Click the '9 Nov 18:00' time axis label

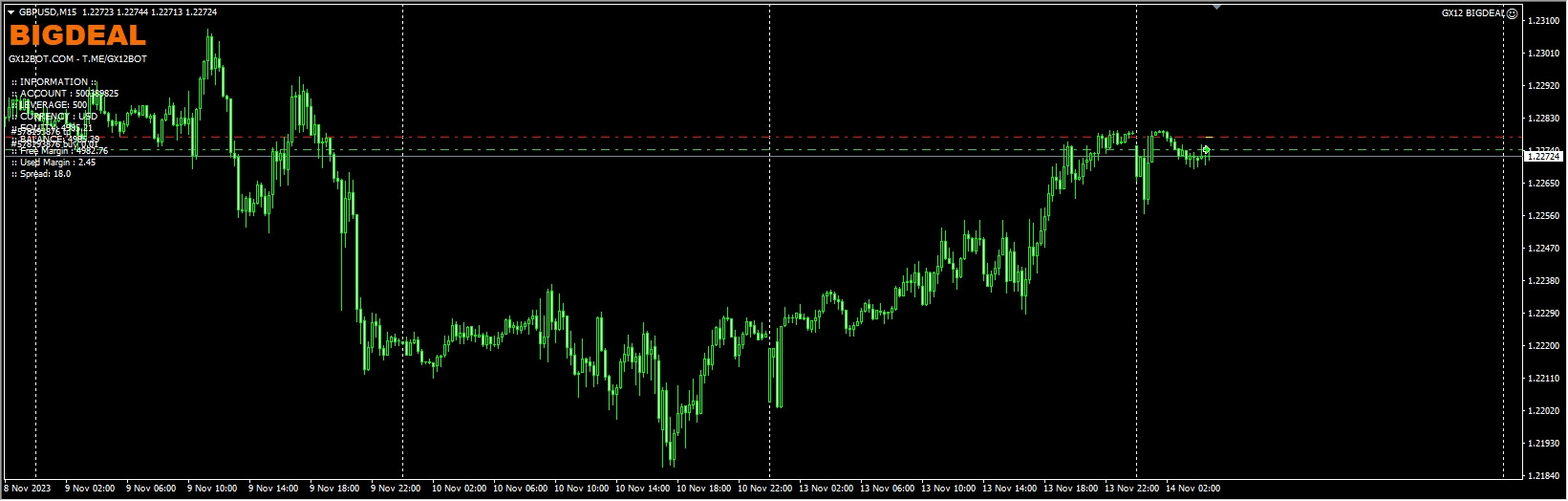point(334,489)
